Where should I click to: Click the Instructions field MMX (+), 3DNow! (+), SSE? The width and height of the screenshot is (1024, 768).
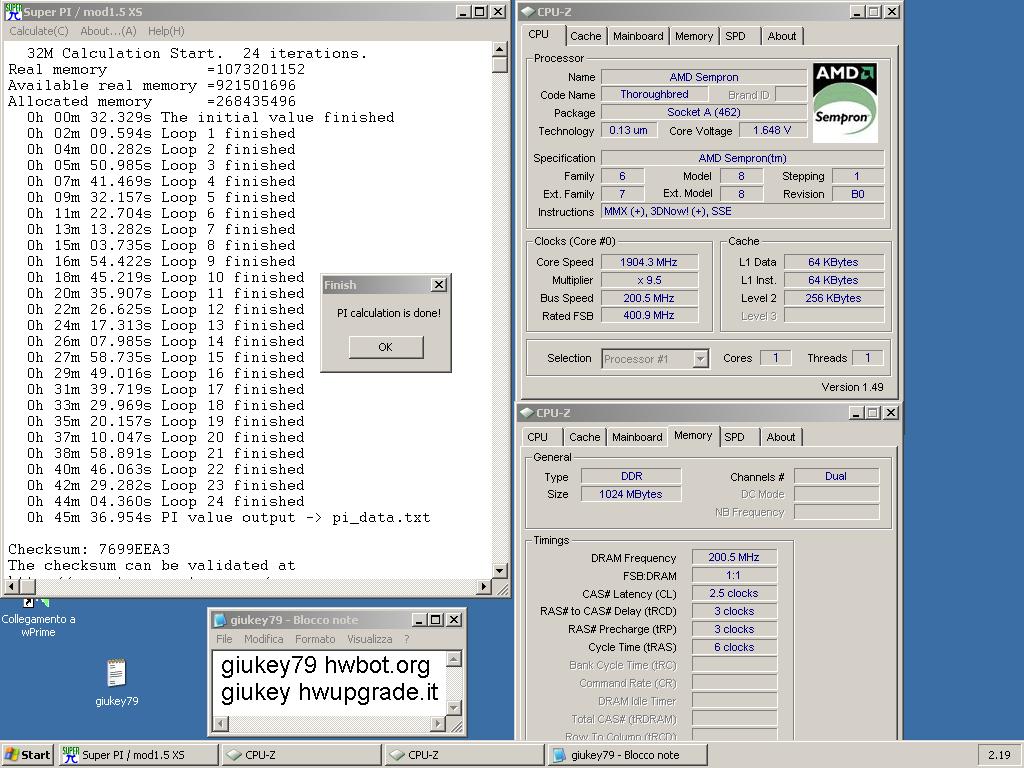[x=743, y=212]
